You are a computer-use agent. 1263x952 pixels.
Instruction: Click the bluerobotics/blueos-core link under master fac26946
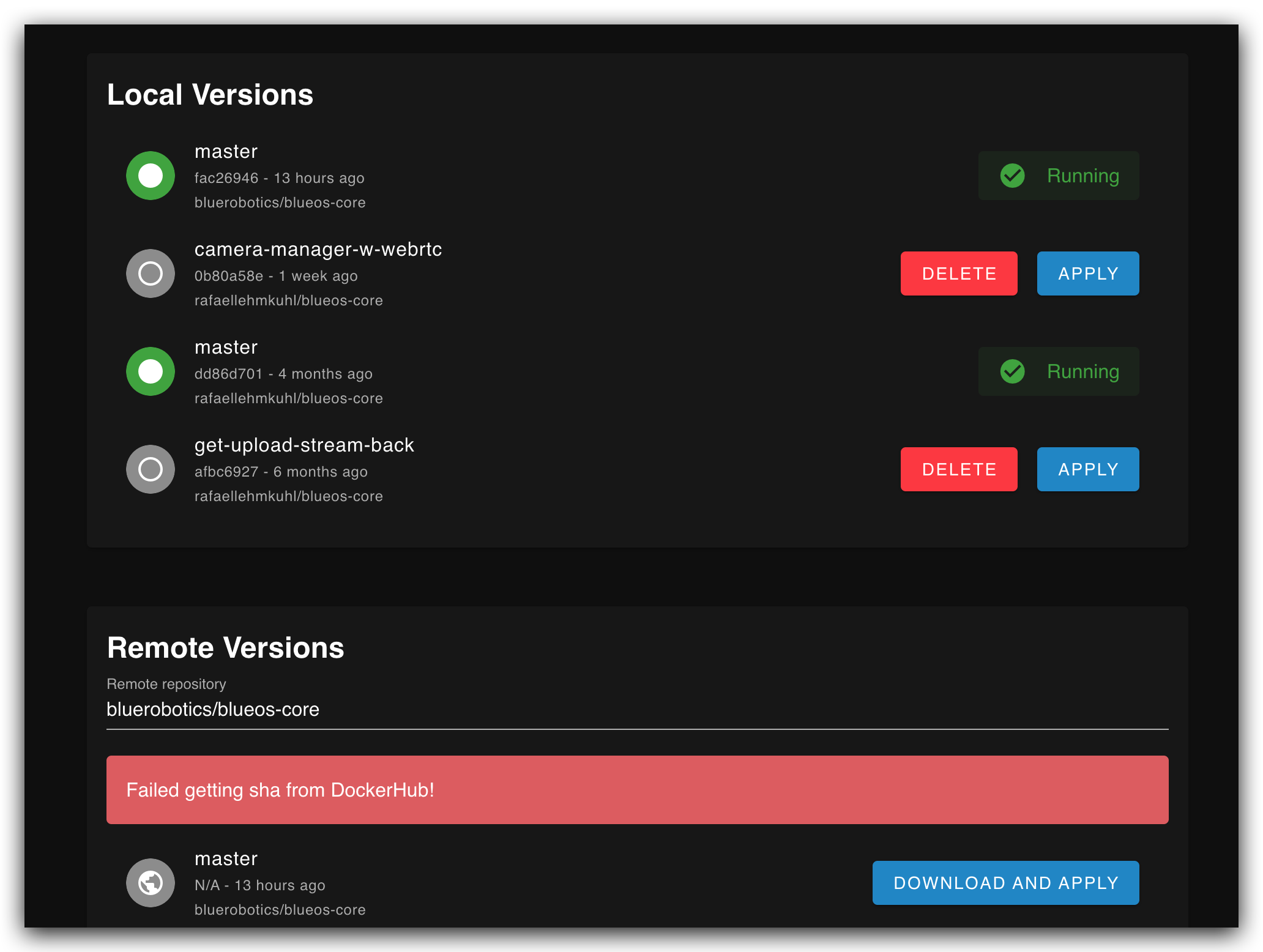pyautogui.click(x=280, y=203)
